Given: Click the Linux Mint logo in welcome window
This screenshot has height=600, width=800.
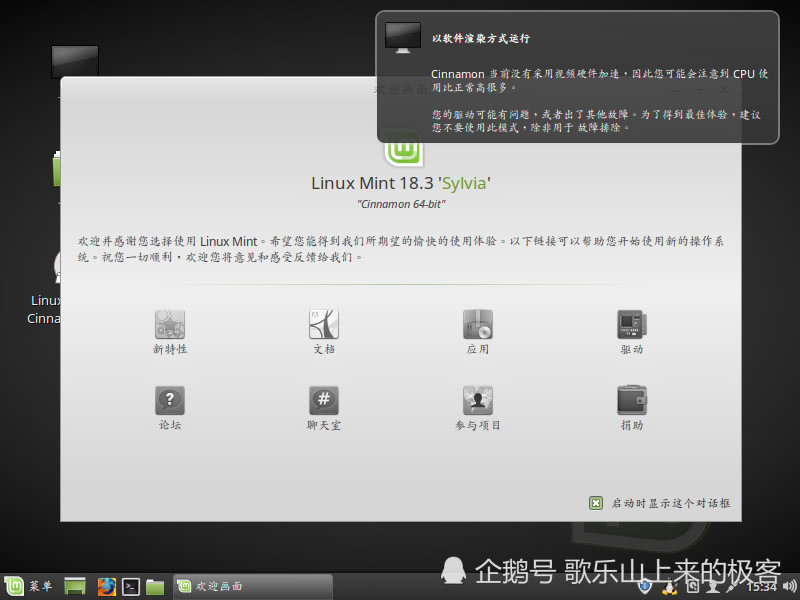Looking at the screenshot, I should point(404,150).
